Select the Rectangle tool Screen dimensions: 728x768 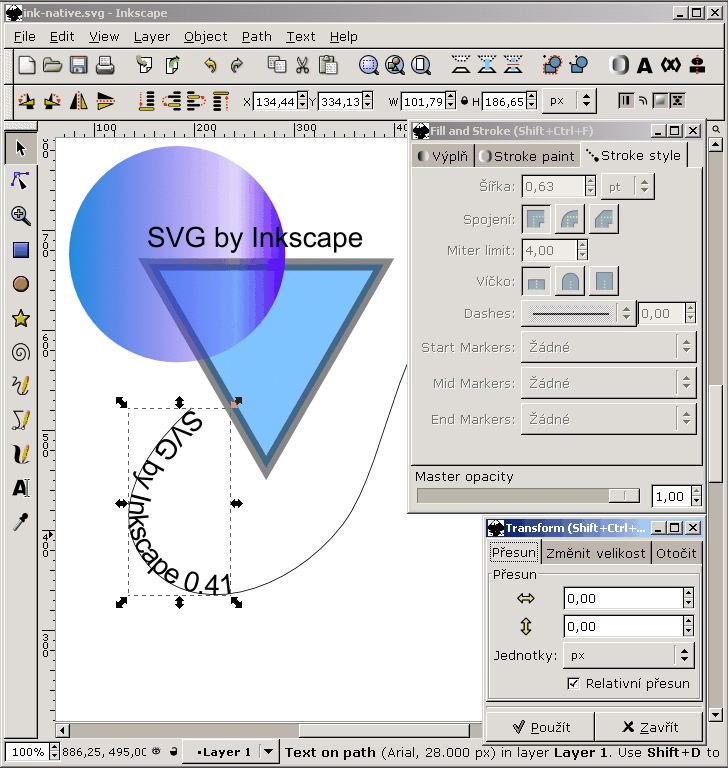pos(21,250)
